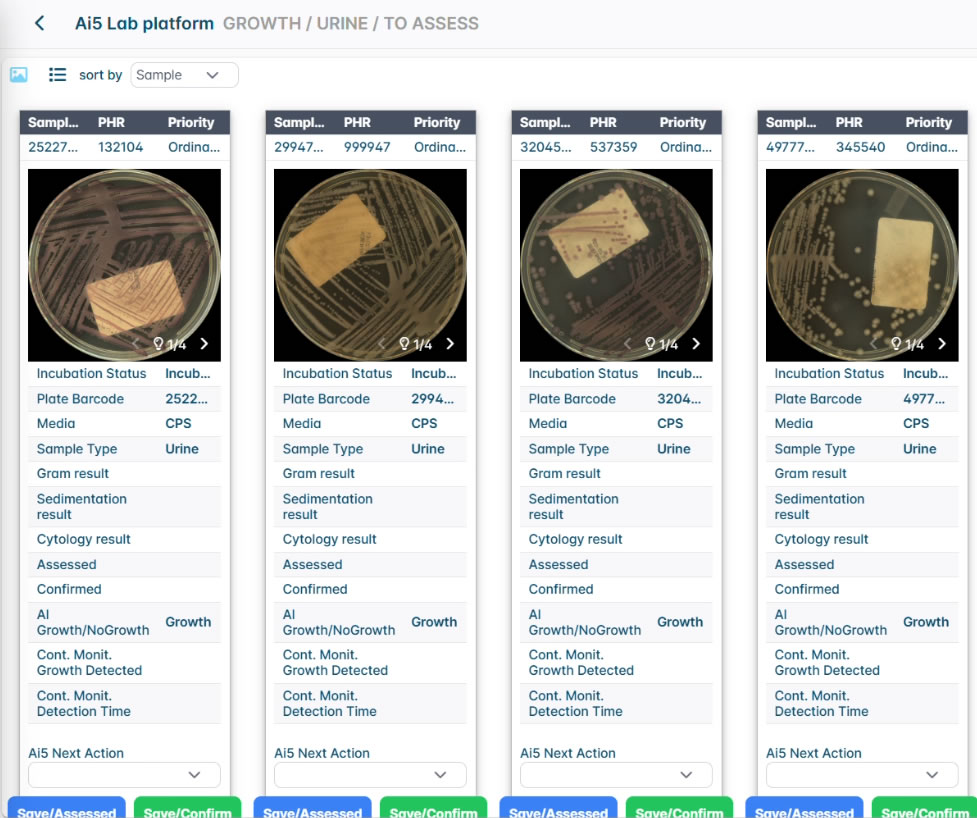The width and height of the screenshot is (977, 818).
Task: Click the GROWTH / URINE / TO ASSESS breadcrumb
Action: (x=350, y=23)
